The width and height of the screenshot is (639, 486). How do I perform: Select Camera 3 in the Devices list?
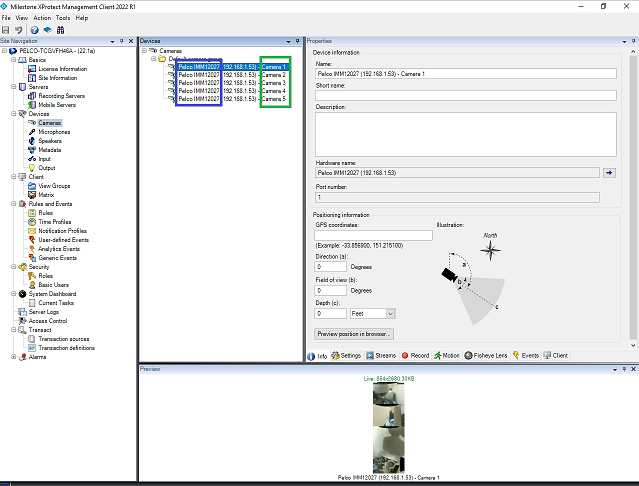pos(273,83)
